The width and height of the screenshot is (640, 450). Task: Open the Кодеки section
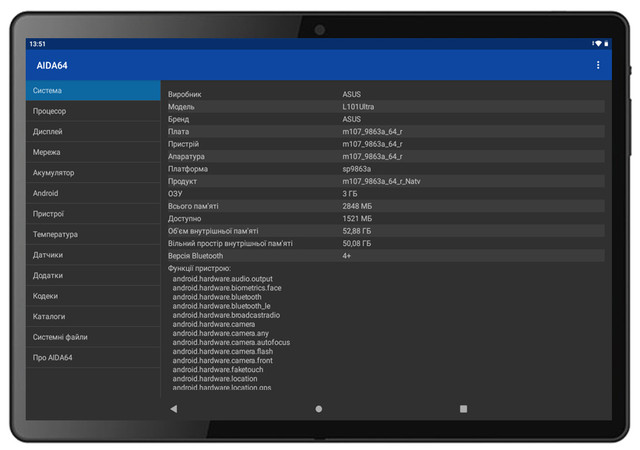coord(93,296)
